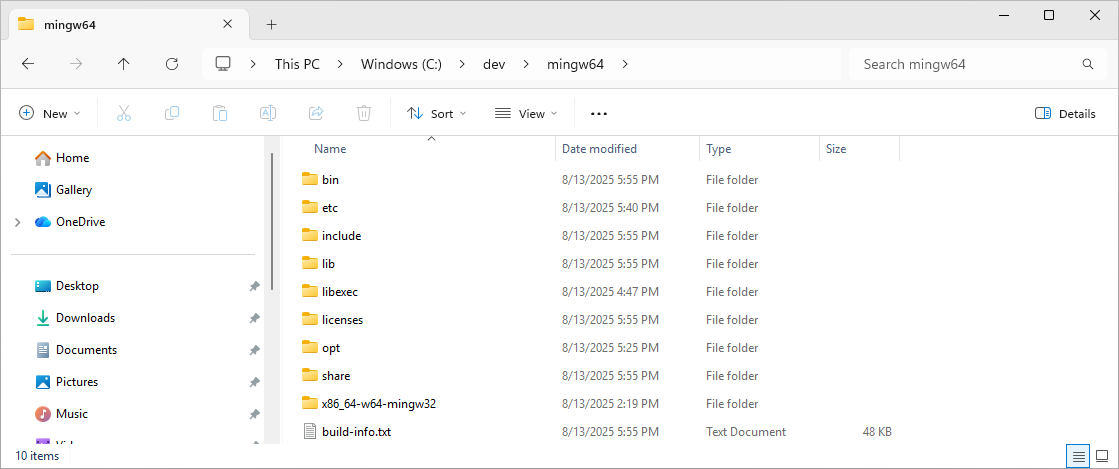Click the Copy icon in toolbar
Image resolution: width=1119 pixels, height=469 pixels.
pyautogui.click(x=172, y=113)
